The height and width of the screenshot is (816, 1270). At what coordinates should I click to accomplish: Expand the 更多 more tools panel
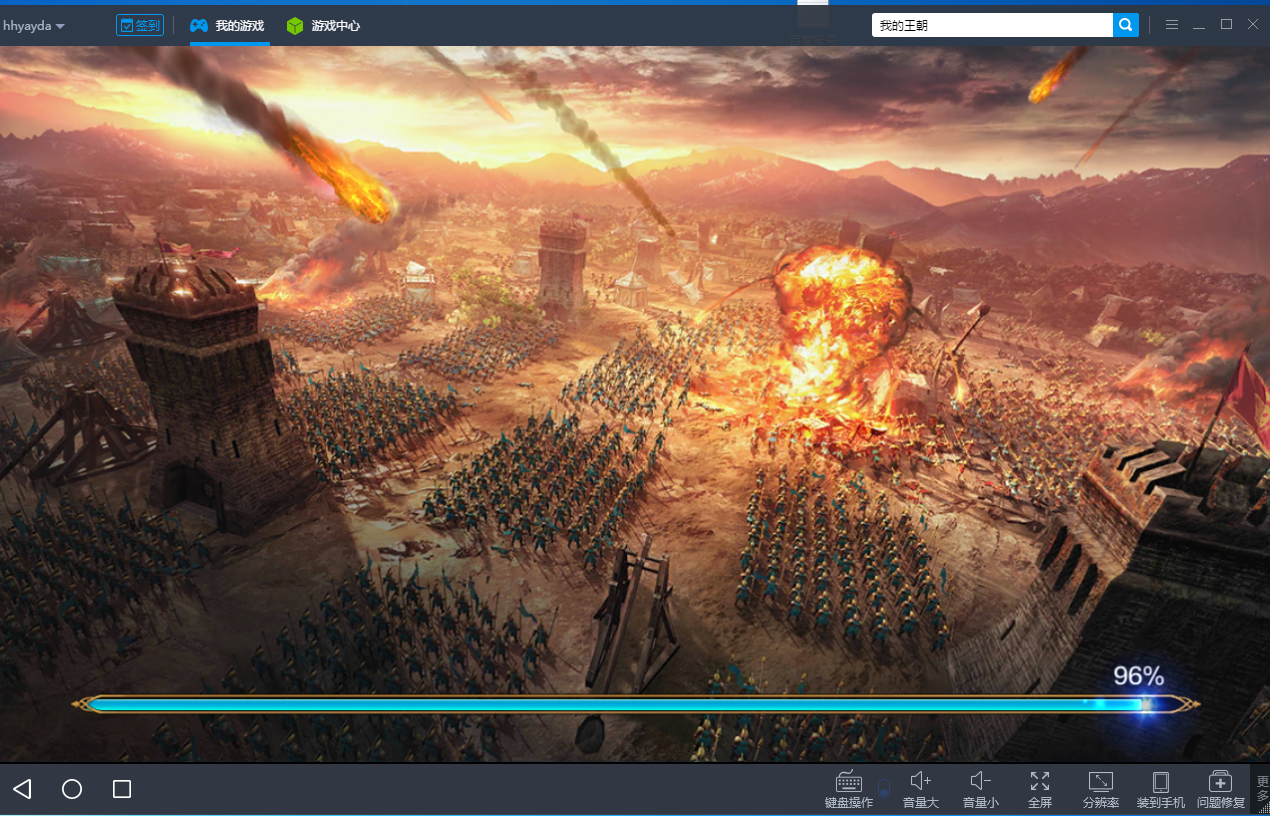1262,789
